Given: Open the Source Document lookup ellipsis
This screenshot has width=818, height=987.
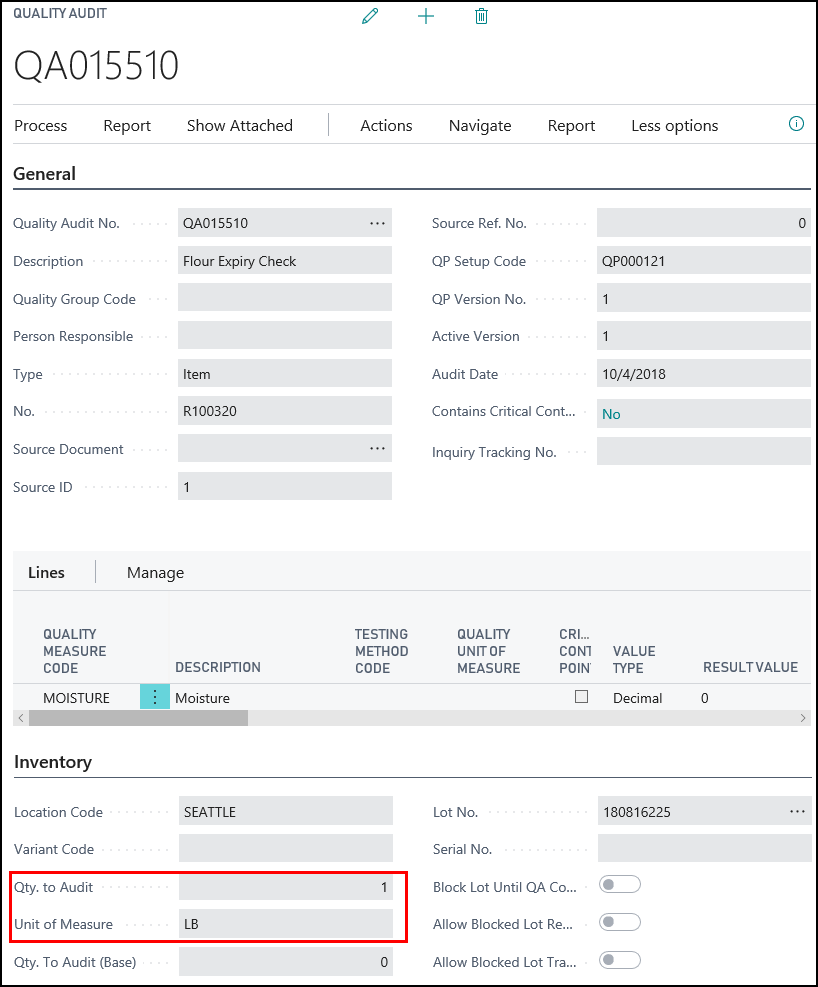Looking at the screenshot, I should click(x=377, y=449).
